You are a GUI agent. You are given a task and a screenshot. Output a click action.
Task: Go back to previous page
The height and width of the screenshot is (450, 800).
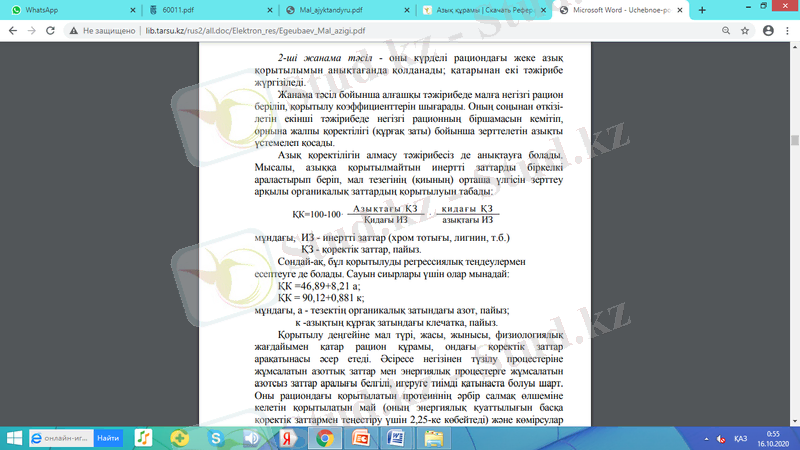(13, 31)
